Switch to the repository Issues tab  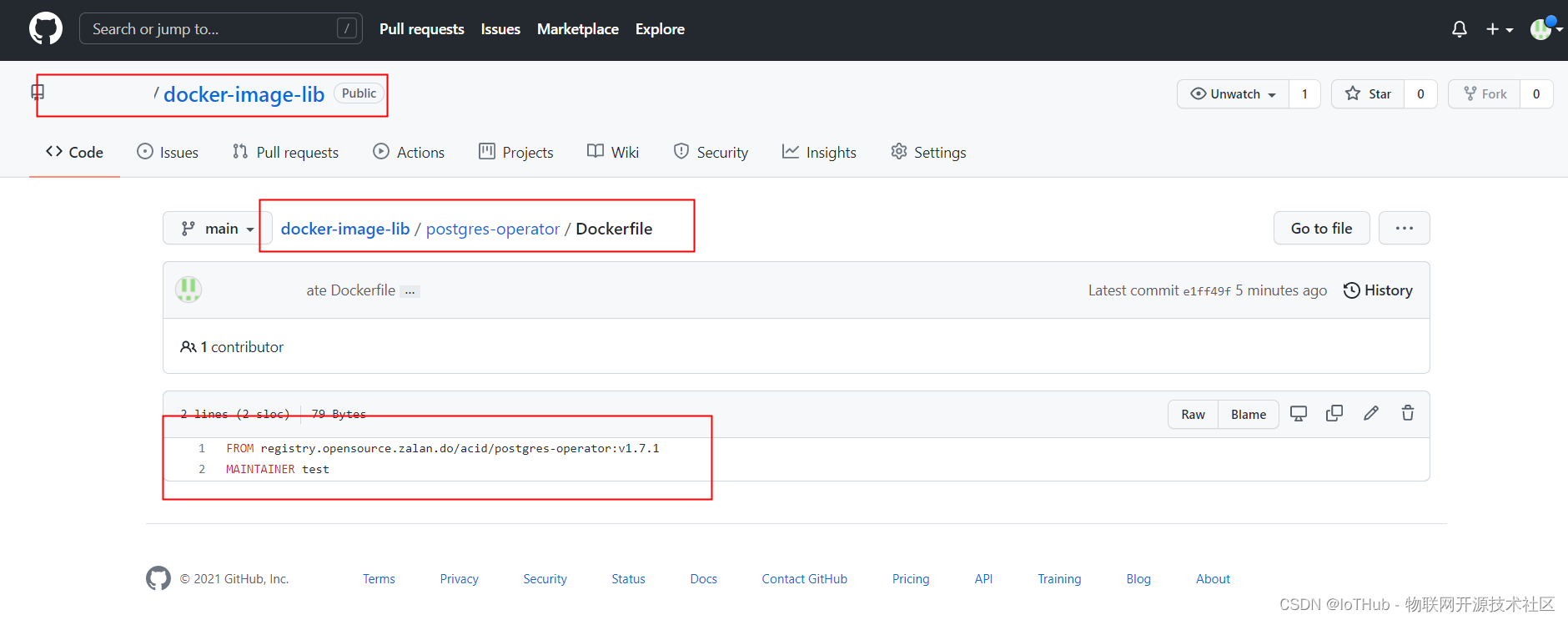click(168, 152)
